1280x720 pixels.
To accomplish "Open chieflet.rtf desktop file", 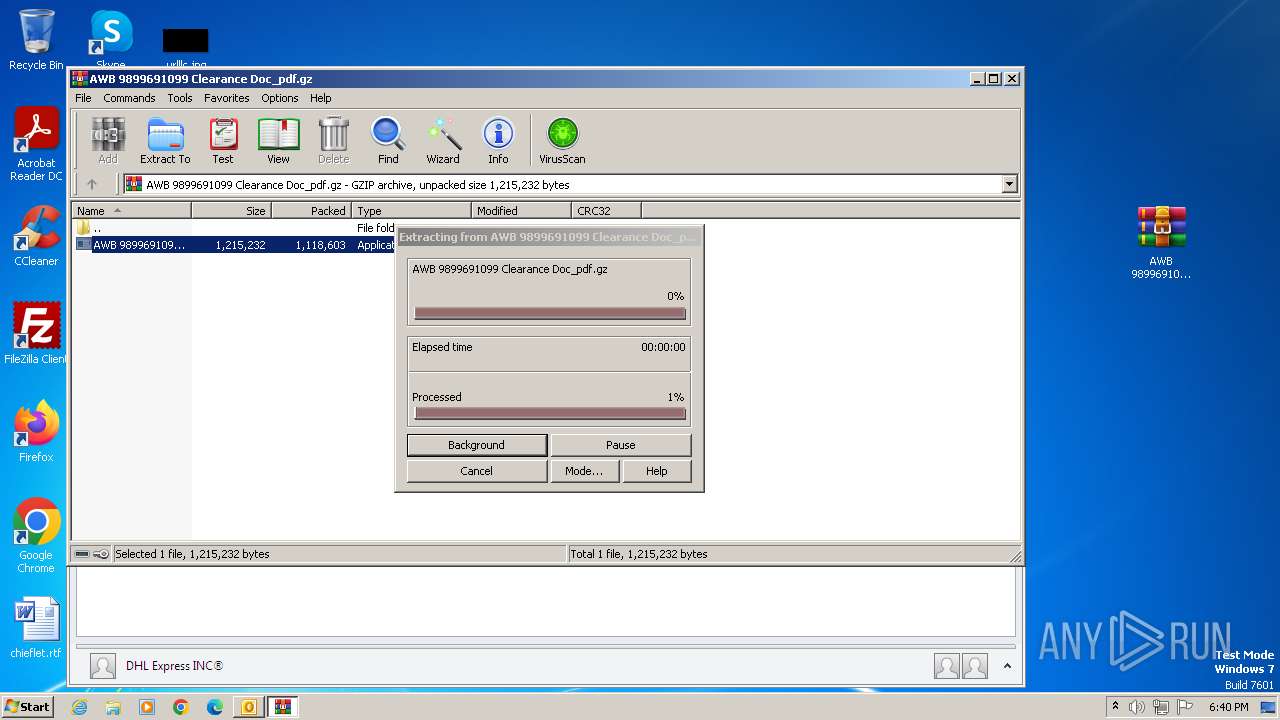I will (x=36, y=628).
